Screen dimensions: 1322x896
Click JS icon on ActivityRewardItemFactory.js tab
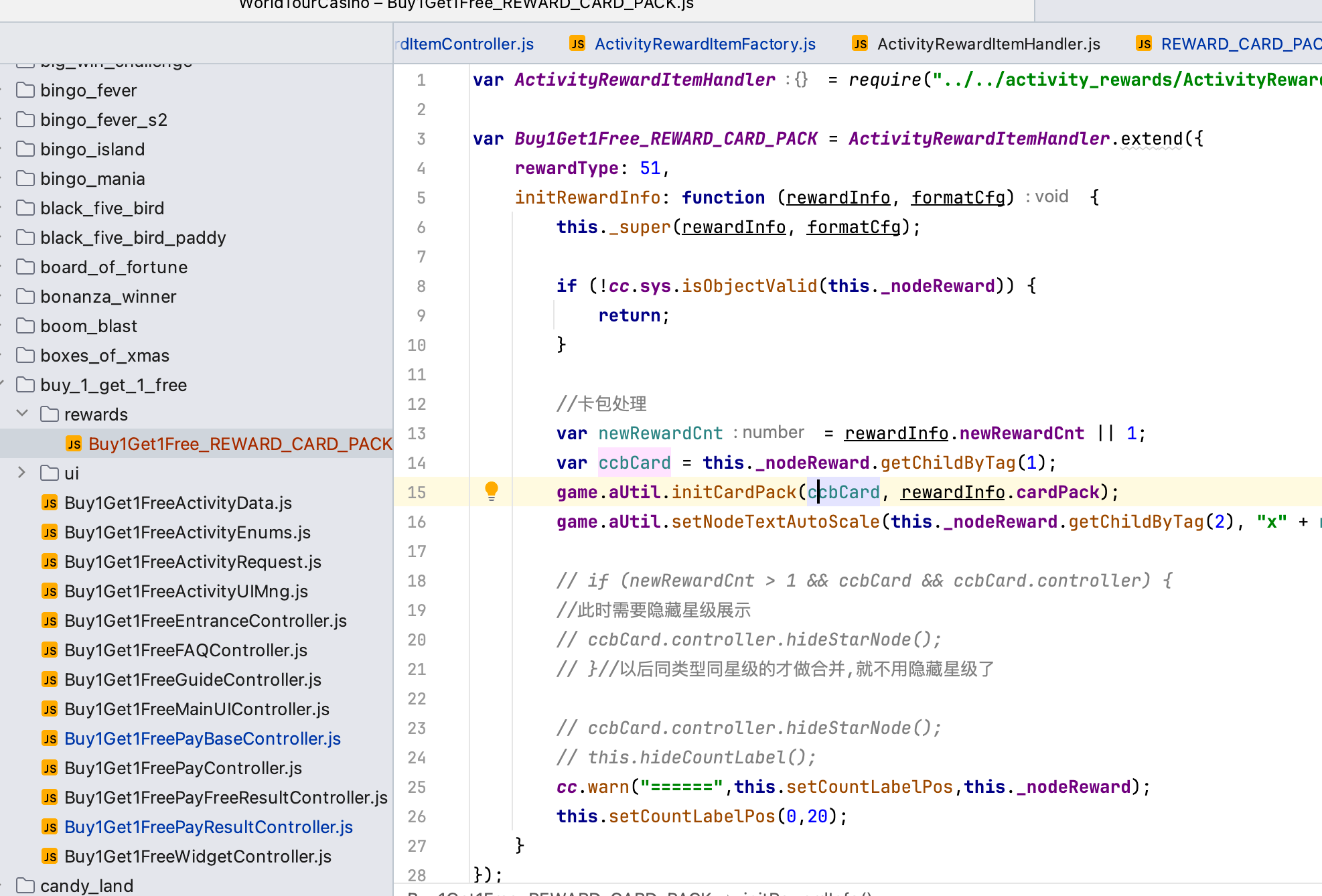577,44
